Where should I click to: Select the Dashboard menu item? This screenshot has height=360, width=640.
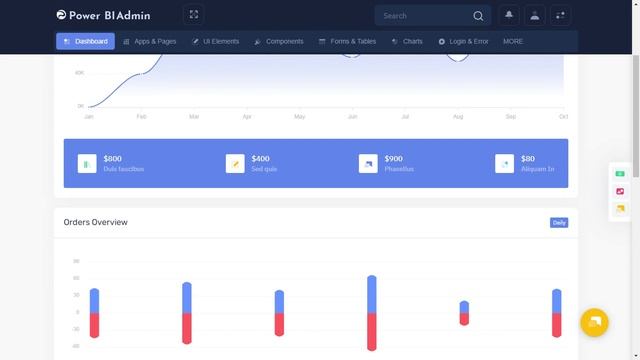(x=85, y=41)
